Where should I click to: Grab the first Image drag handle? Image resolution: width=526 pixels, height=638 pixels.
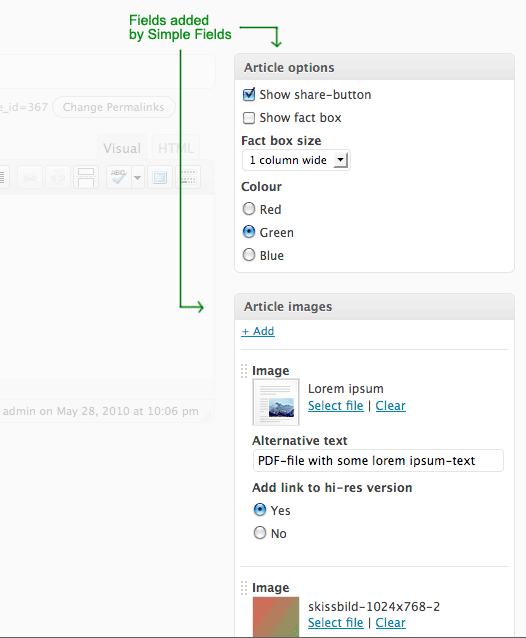(244, 371)
